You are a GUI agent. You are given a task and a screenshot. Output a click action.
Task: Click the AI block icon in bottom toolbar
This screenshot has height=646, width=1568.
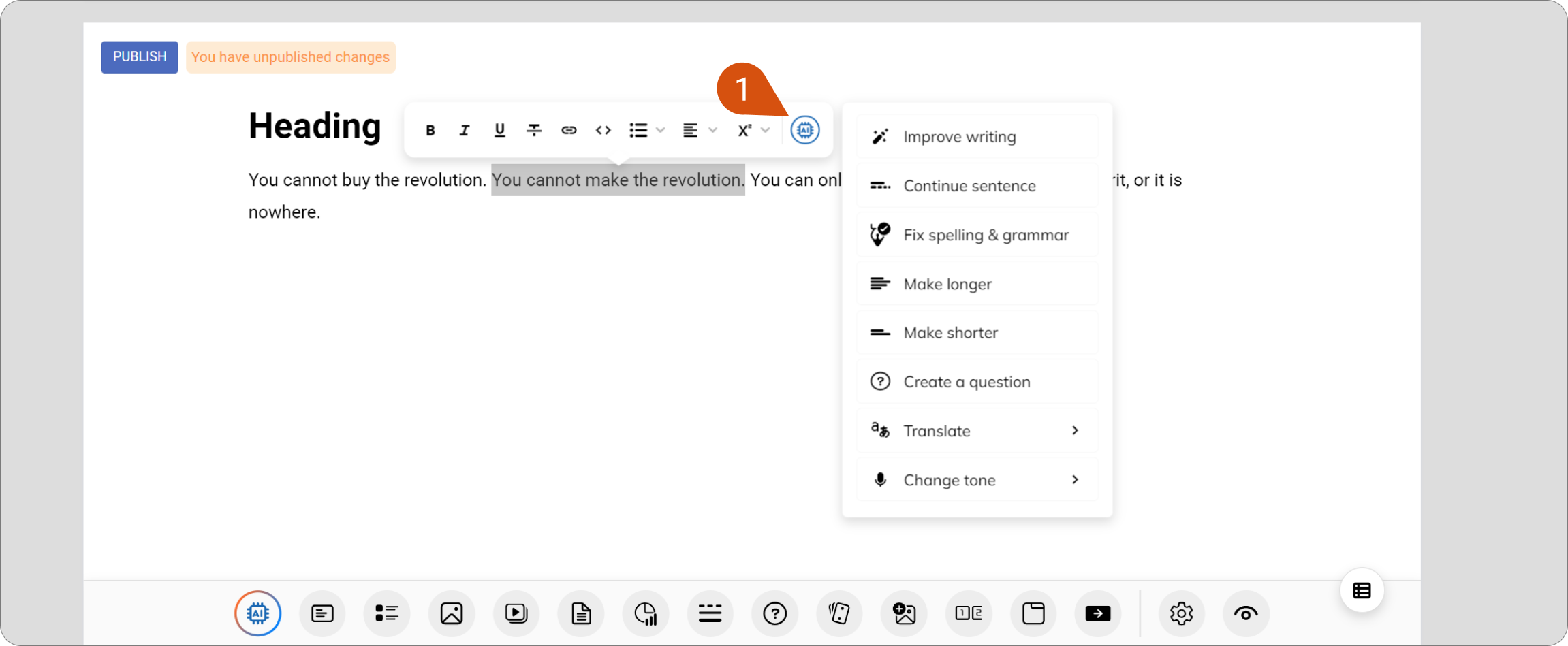(257, 613)
